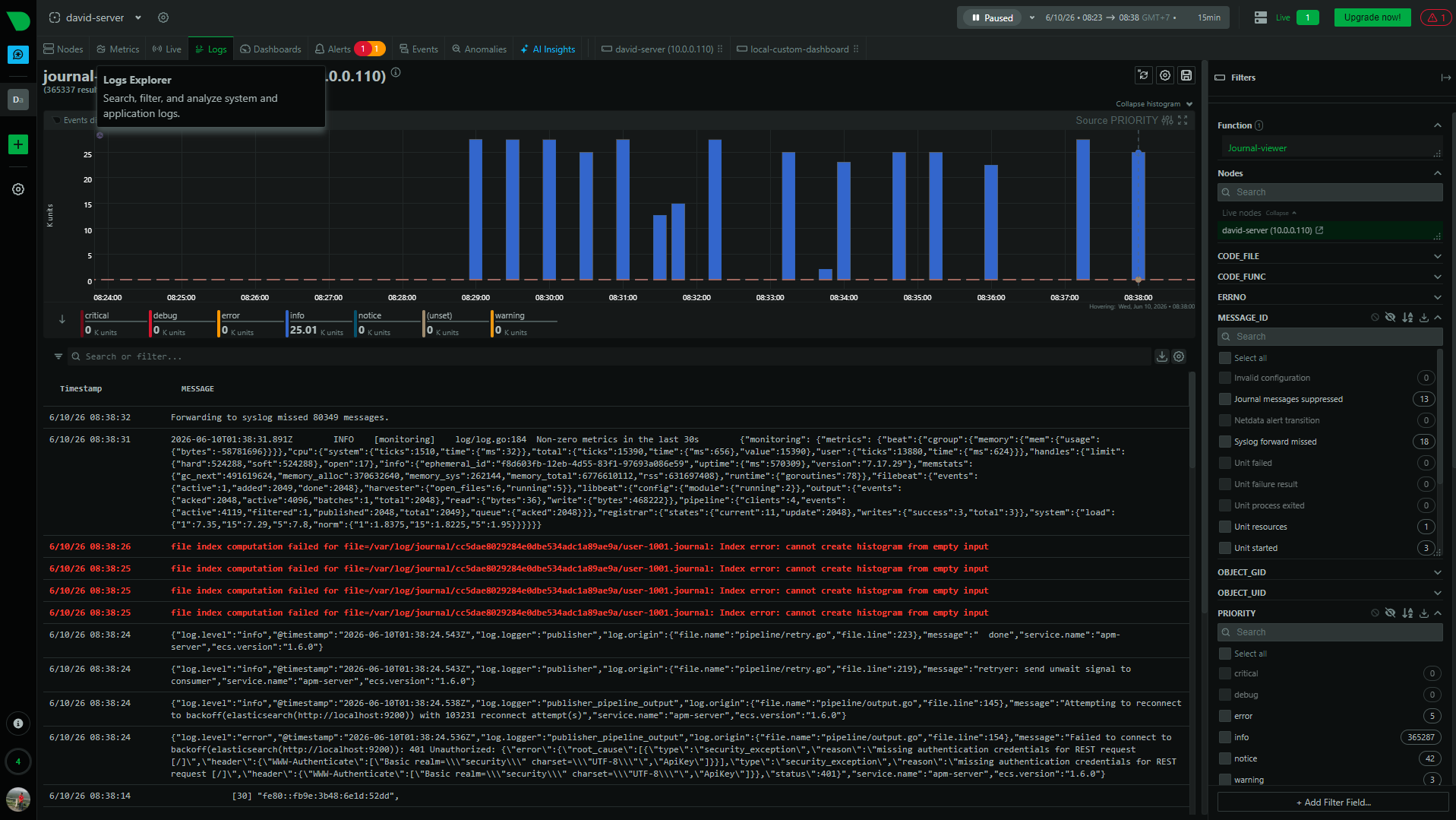Open the info help icon in left sidebar
This screenshot has width=1456, height=820.
tap(18, 723)
